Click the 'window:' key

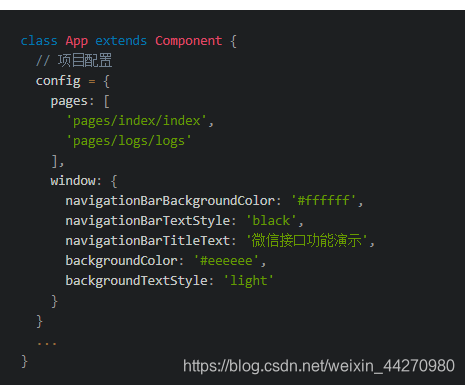pyautogui.click(x=76, y=181)
